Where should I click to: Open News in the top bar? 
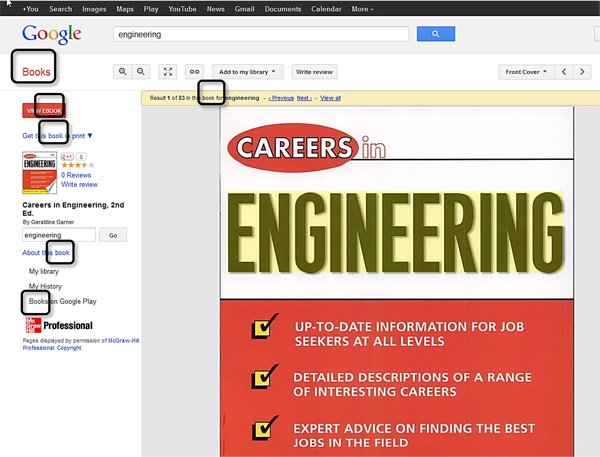pos(215,9)
